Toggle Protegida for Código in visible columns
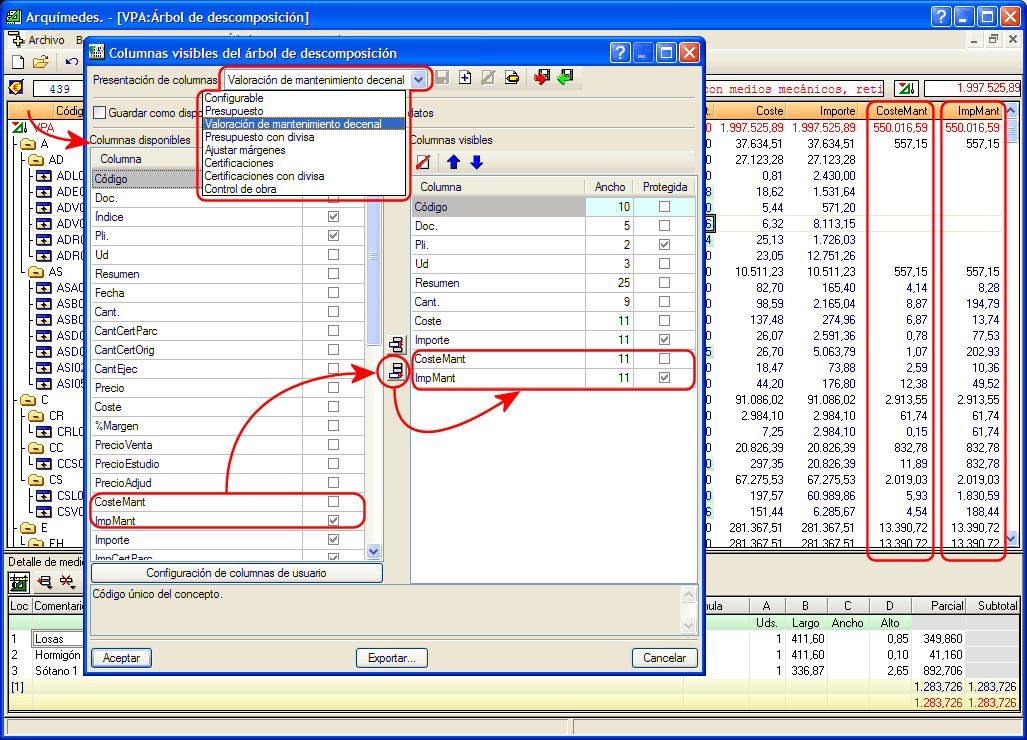 coord(664,206)
